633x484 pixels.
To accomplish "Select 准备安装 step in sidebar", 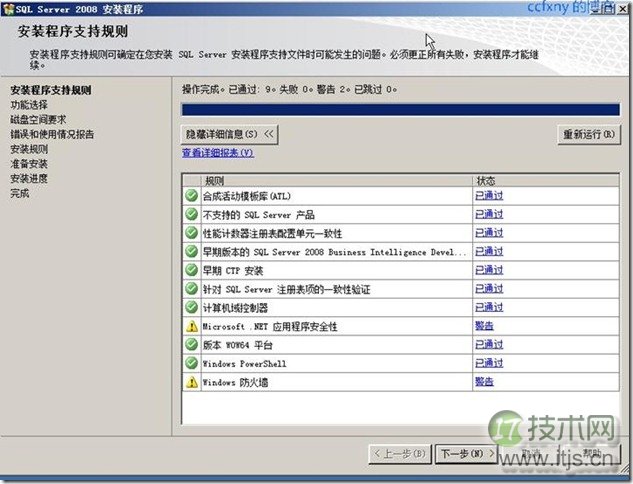I will point(29,164).
